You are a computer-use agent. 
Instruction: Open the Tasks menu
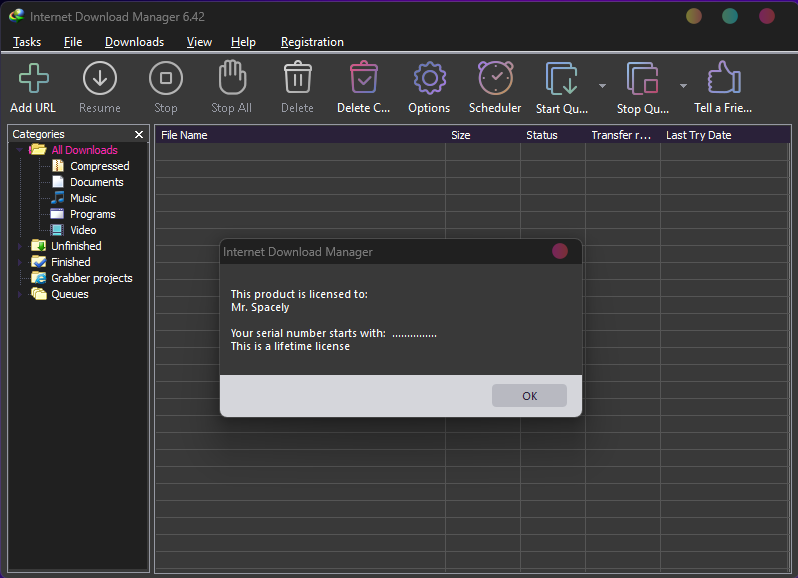(27, 42)
